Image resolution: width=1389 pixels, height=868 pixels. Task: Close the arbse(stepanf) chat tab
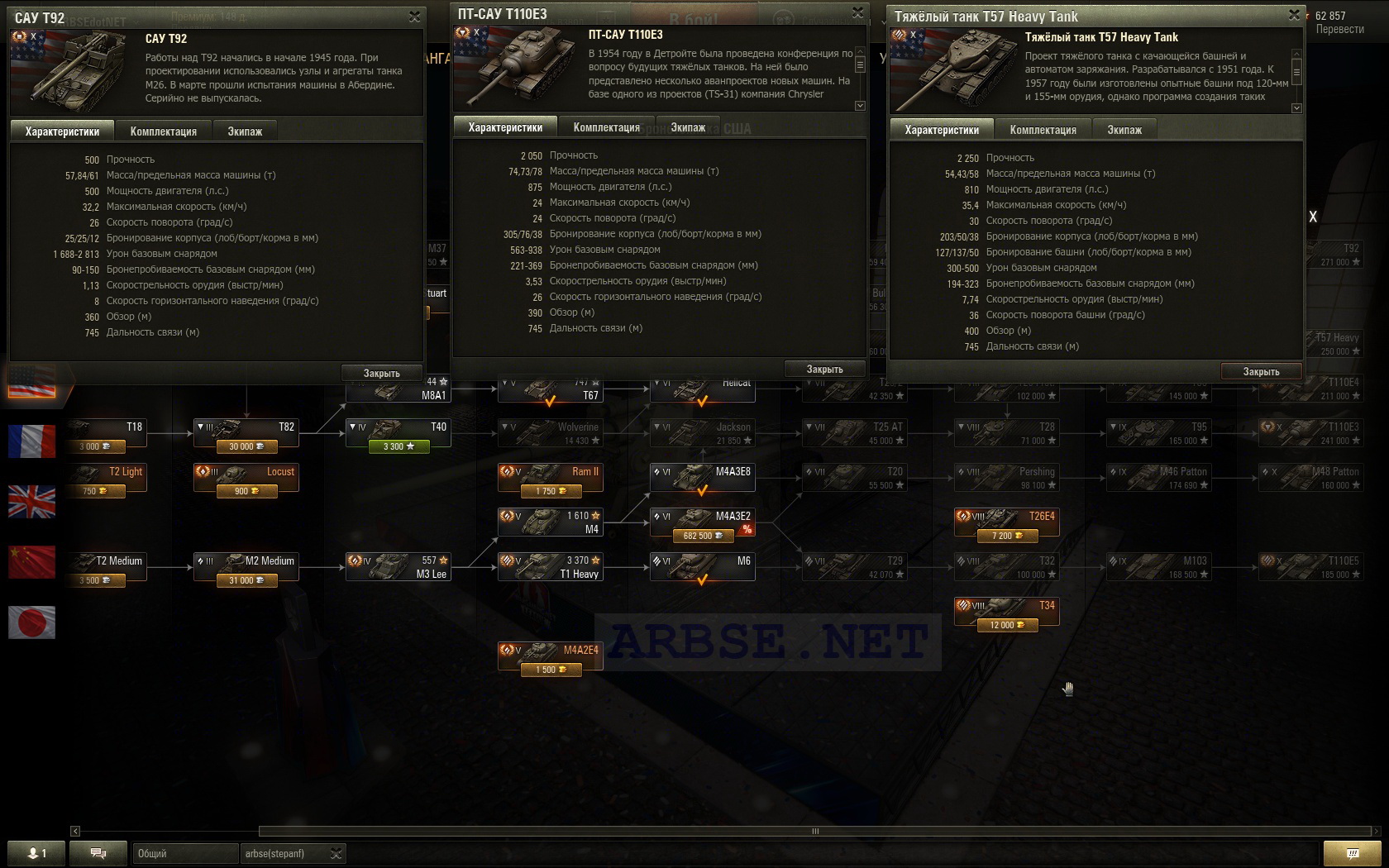(337, 854)
